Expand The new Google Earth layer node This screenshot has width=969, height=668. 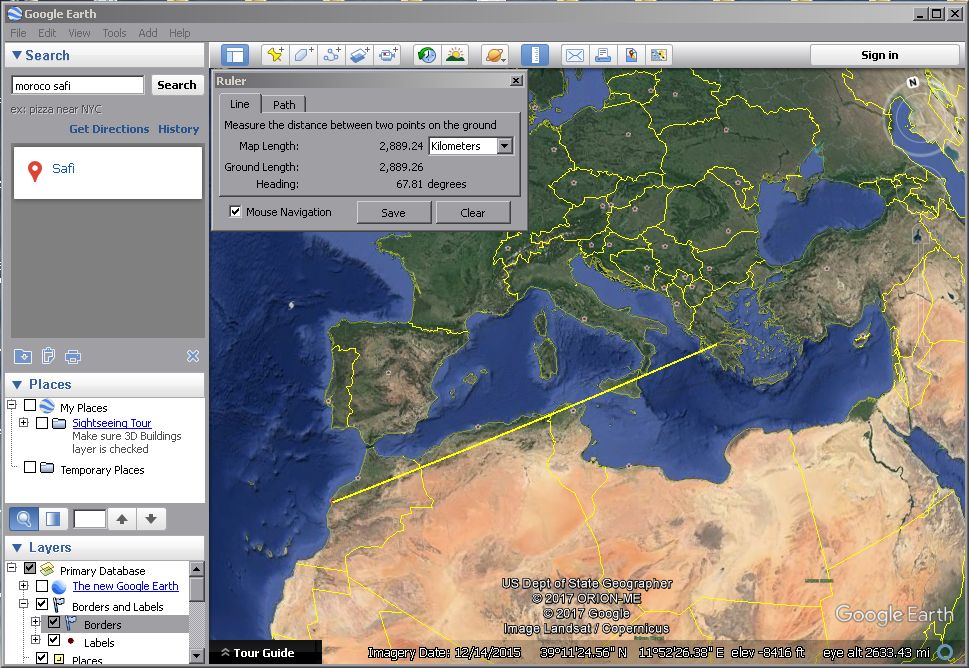pos(23,585)
